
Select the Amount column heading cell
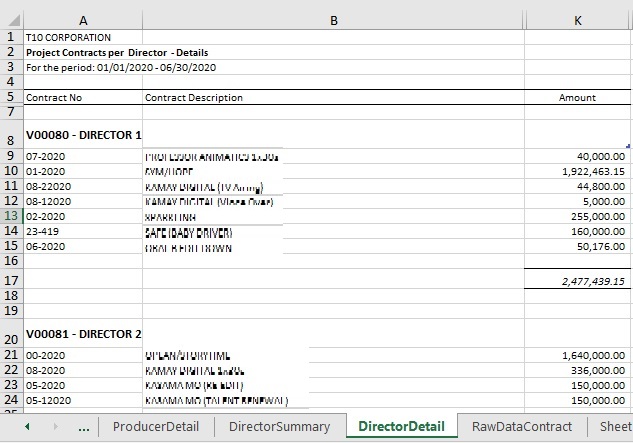[578, 98]
